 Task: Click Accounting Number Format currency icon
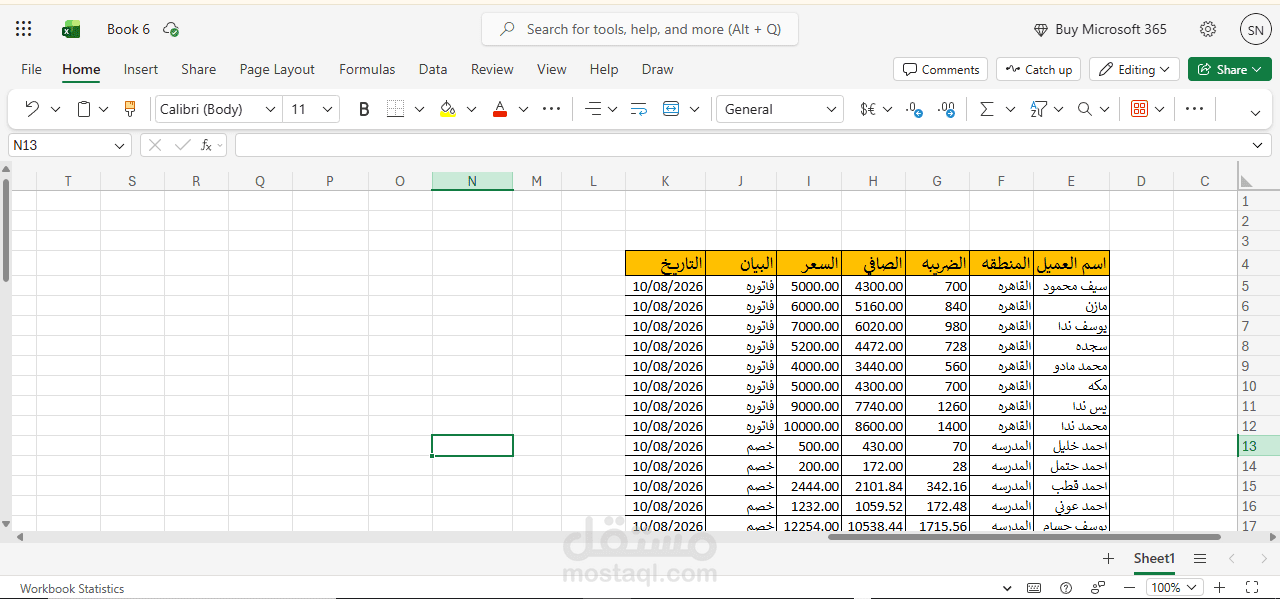click(x=868, y=109)
